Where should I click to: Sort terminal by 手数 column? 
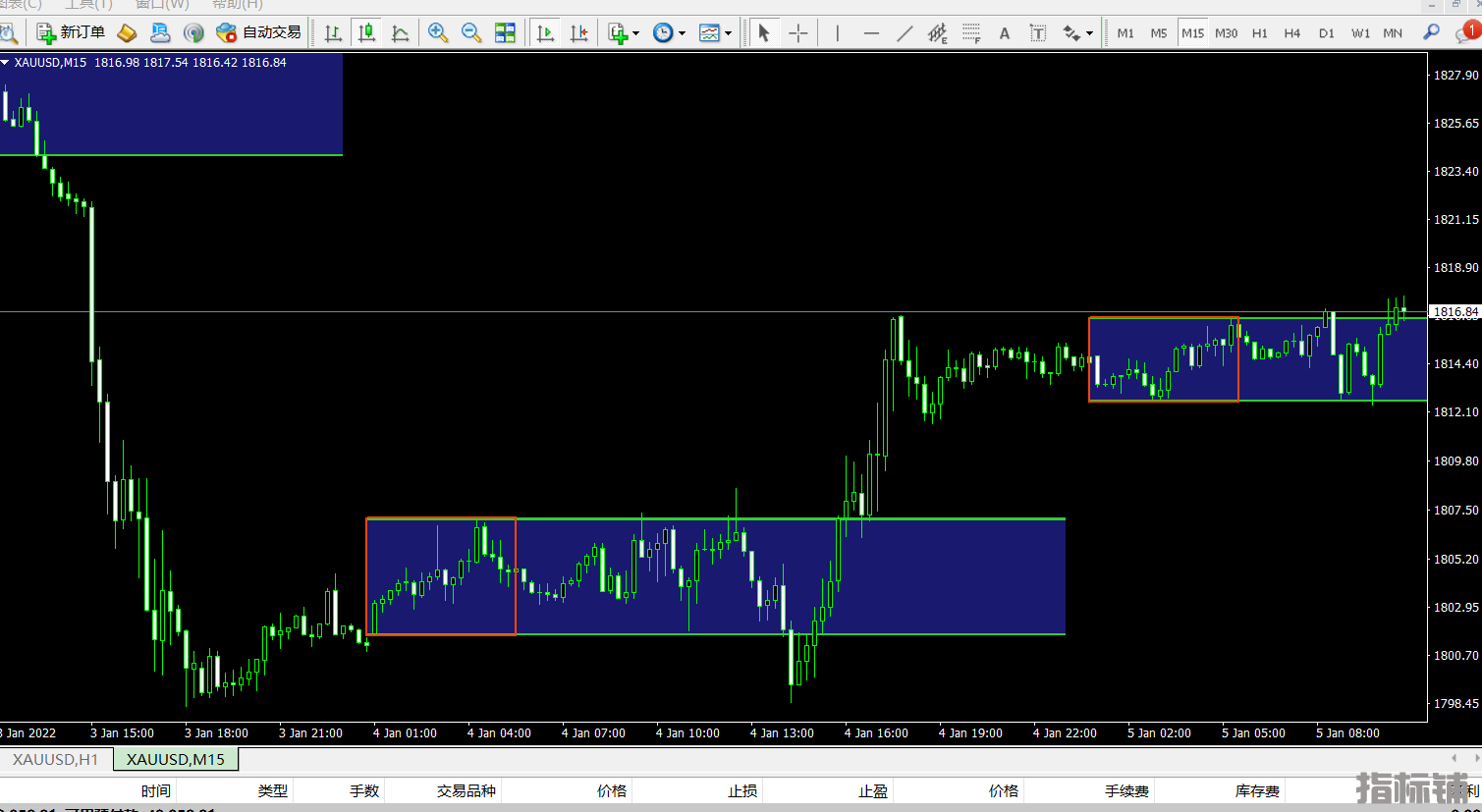click(364, 790)
